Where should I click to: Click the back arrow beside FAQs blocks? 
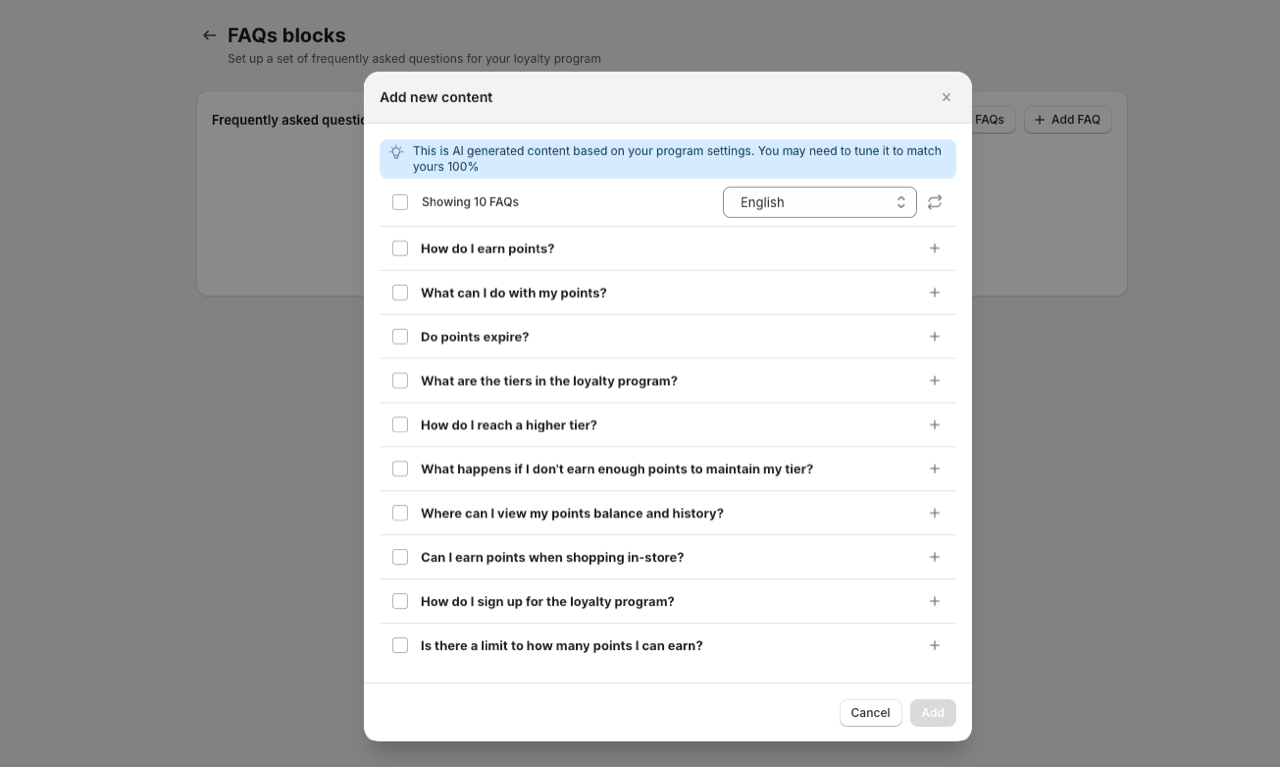tap(209, 35)
